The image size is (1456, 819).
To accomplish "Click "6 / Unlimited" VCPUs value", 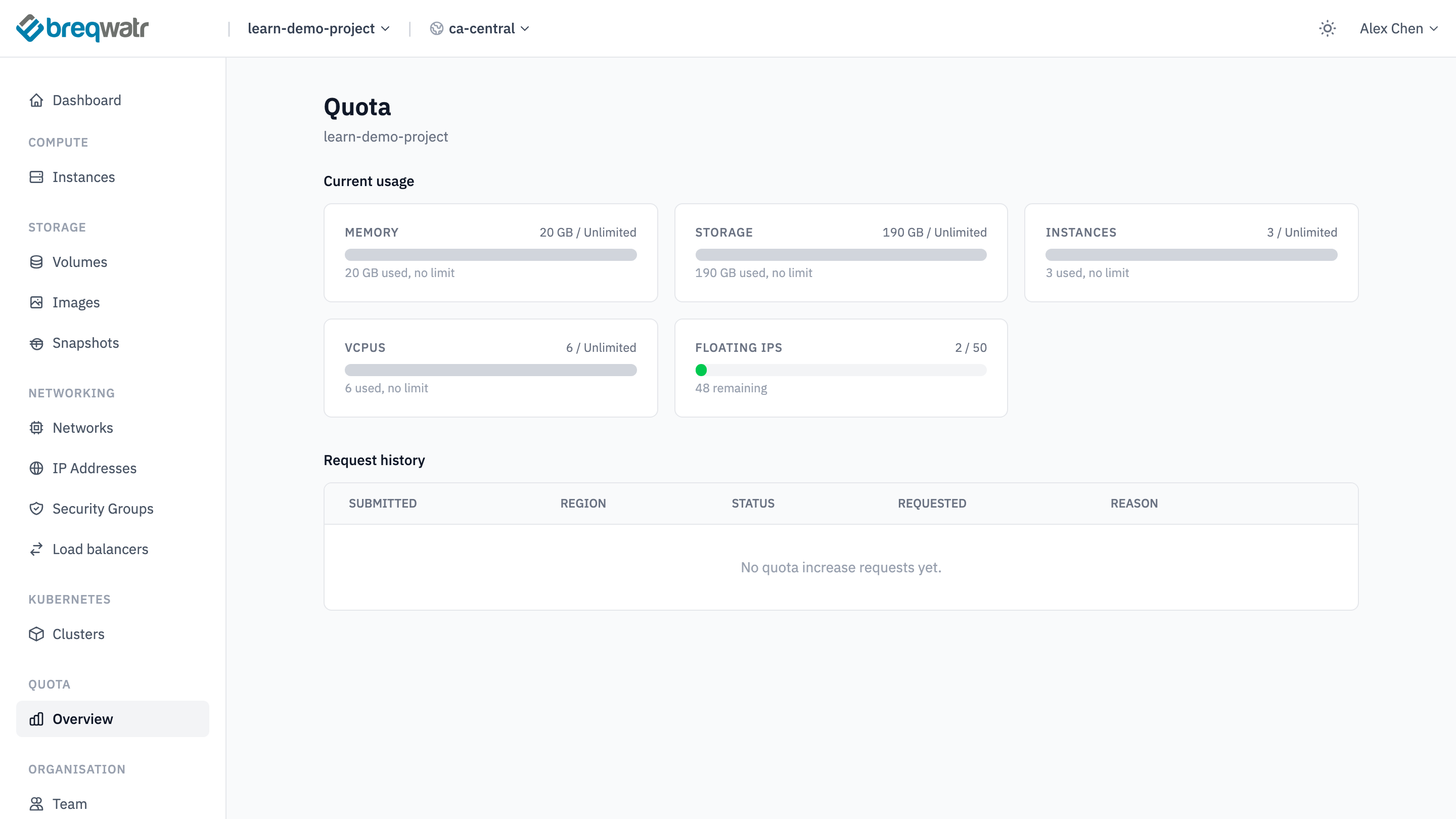I will click(601, 347).
